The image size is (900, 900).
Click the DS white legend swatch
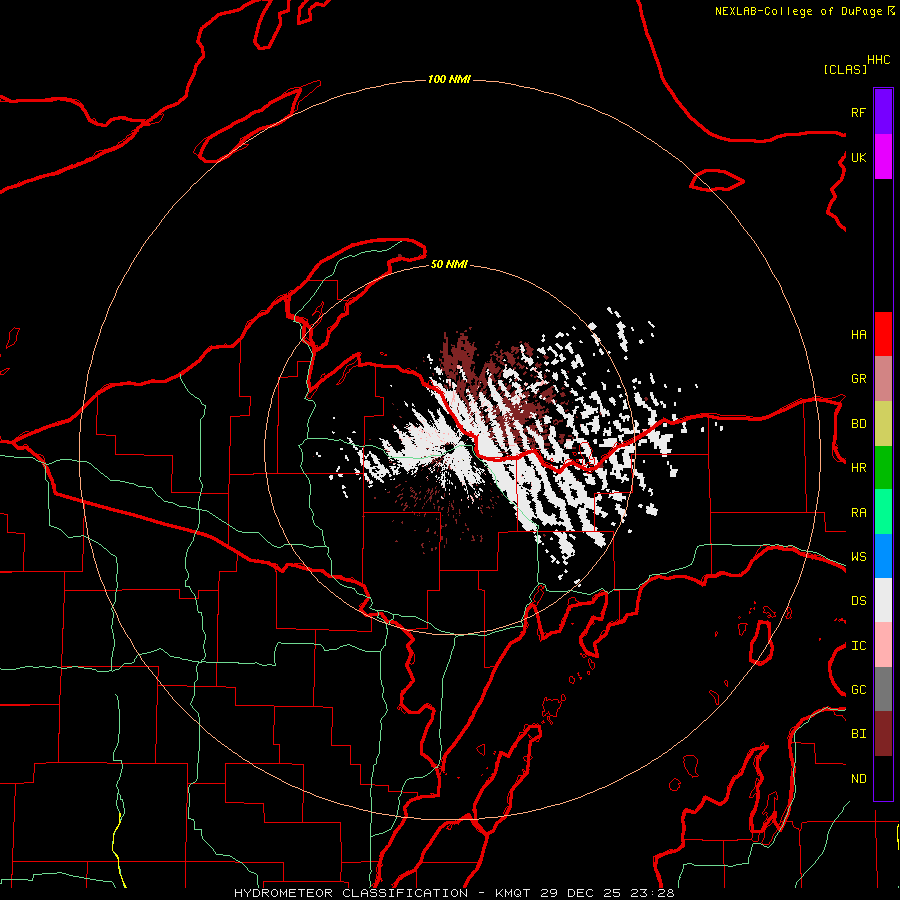click(x=883, y=600)
